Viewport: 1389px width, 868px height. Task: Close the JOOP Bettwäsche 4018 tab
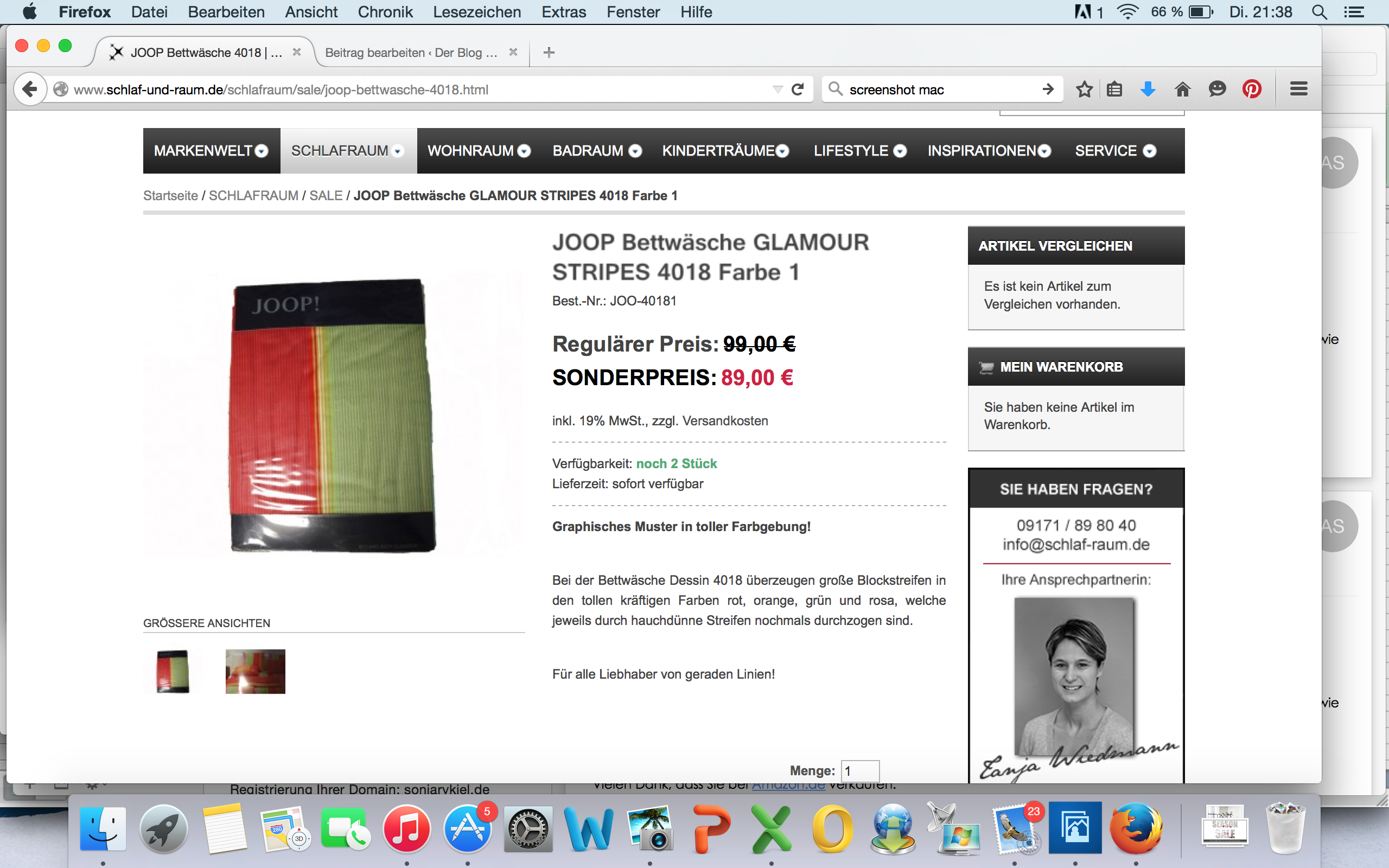296,52
